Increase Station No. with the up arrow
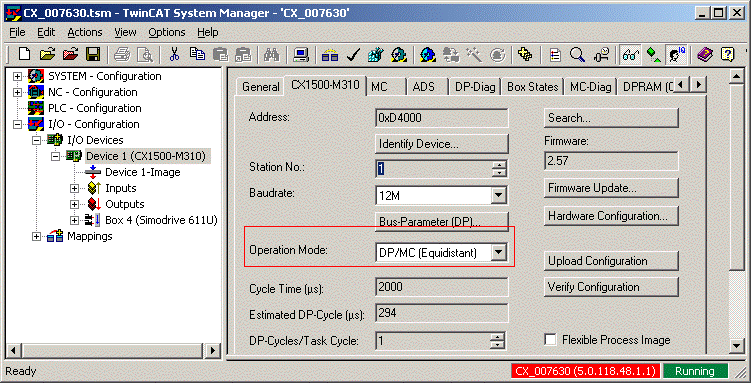Screen dimensions: 751x383 coord(499,164)
